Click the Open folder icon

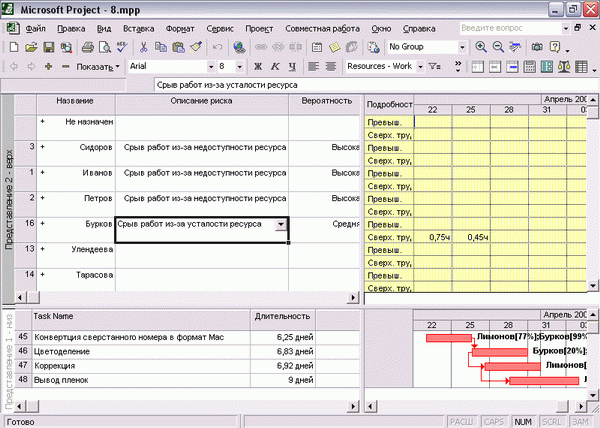tap(31, 47)
